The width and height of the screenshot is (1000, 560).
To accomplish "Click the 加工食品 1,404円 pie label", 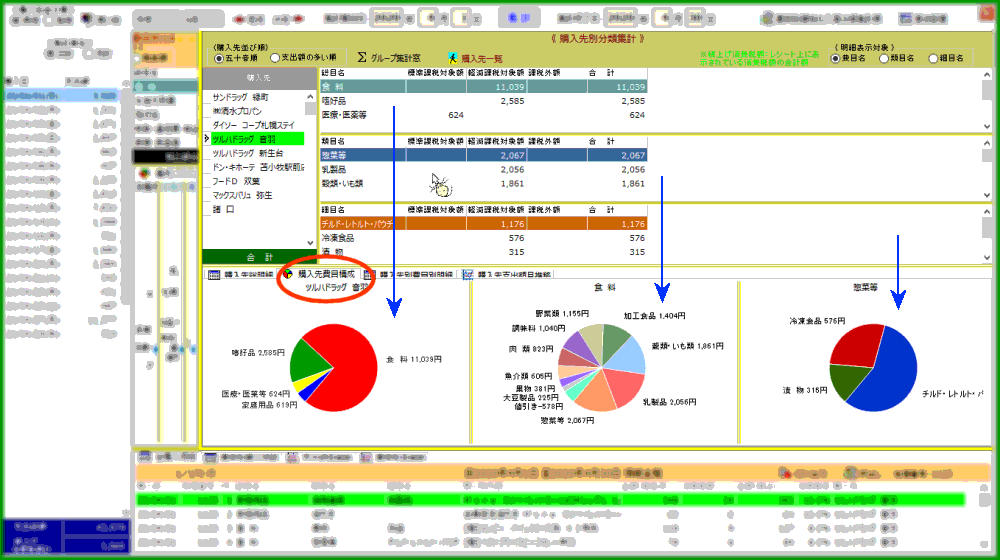I will click(654, 316).
